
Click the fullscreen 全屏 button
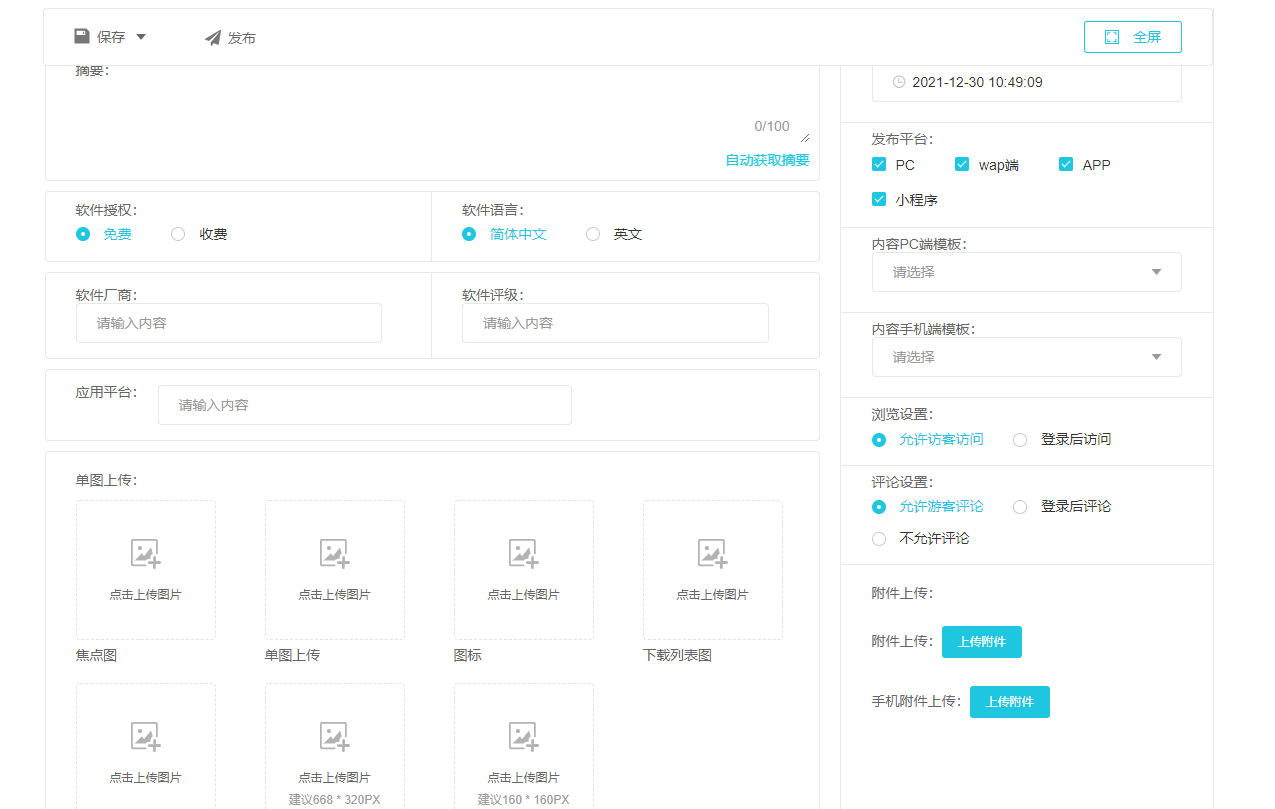1132,37
